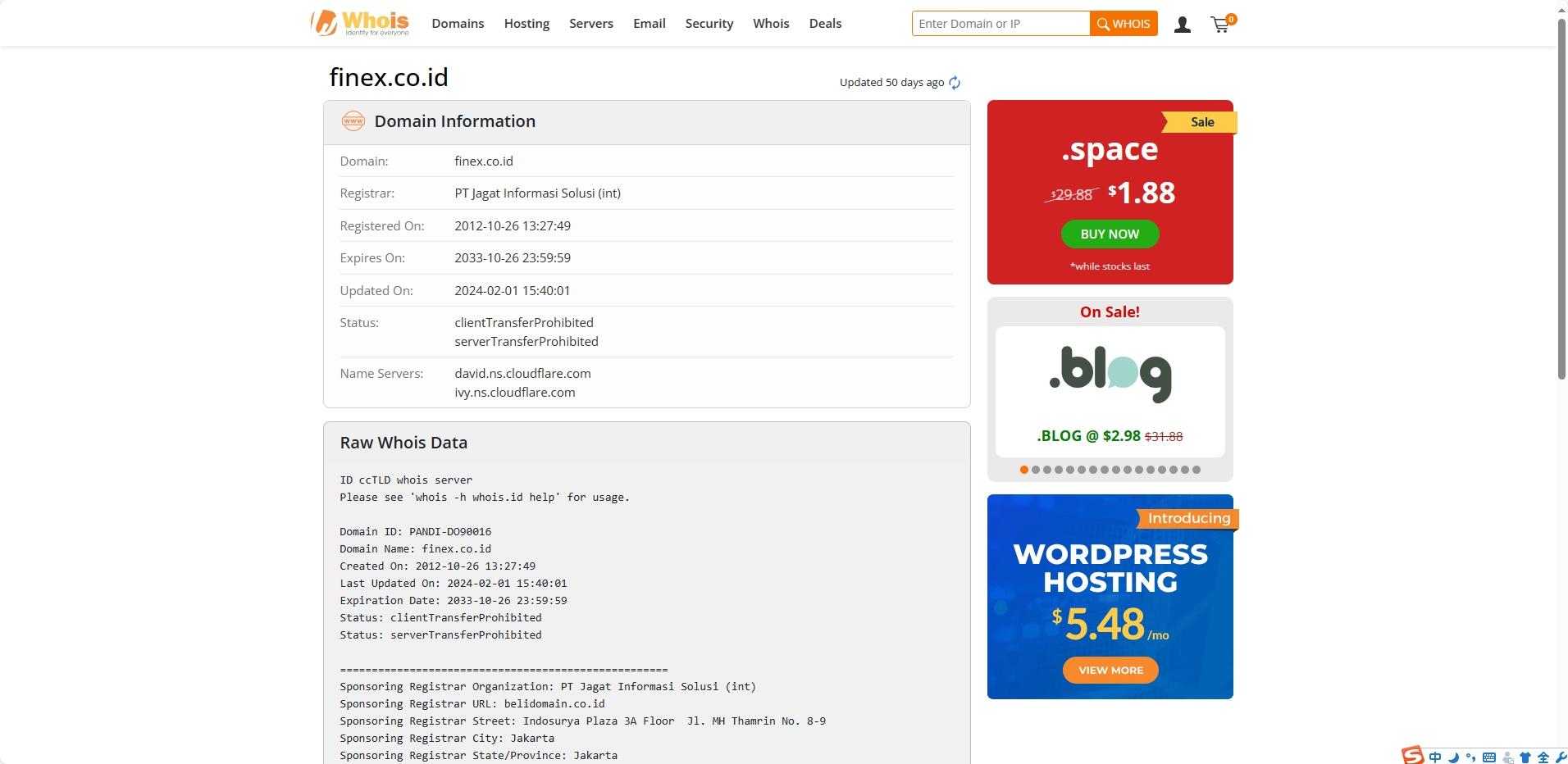Click the Raw Whois Data heading

(x=403, y=443)
